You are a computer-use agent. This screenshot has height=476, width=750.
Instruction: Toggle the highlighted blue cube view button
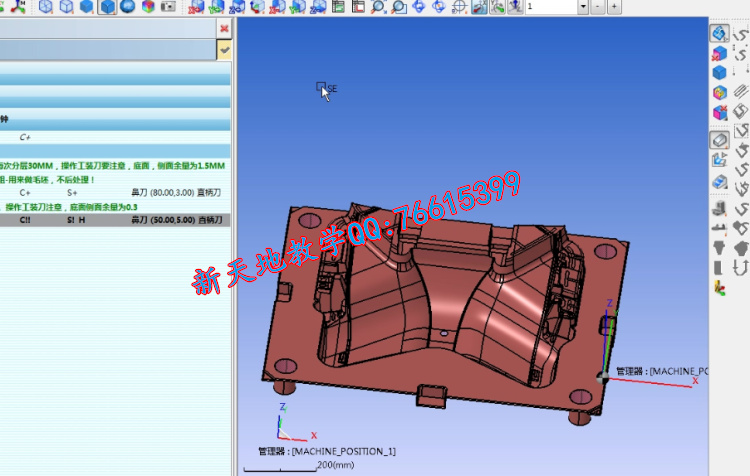(x=107, y=7)
